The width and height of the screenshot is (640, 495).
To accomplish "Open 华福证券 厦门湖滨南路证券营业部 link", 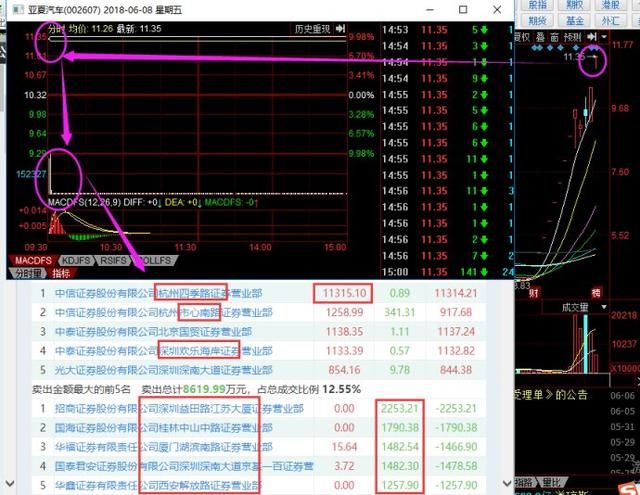I will pyautogui.click(x=163, y=447).
